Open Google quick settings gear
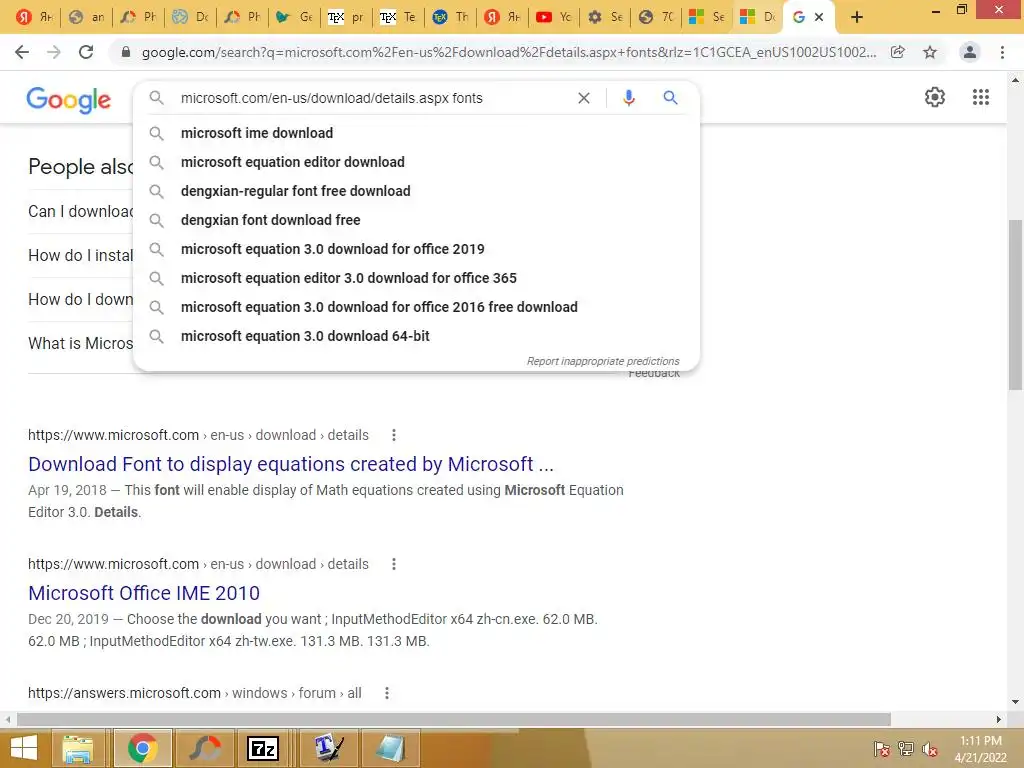 (x=935, y=97)
